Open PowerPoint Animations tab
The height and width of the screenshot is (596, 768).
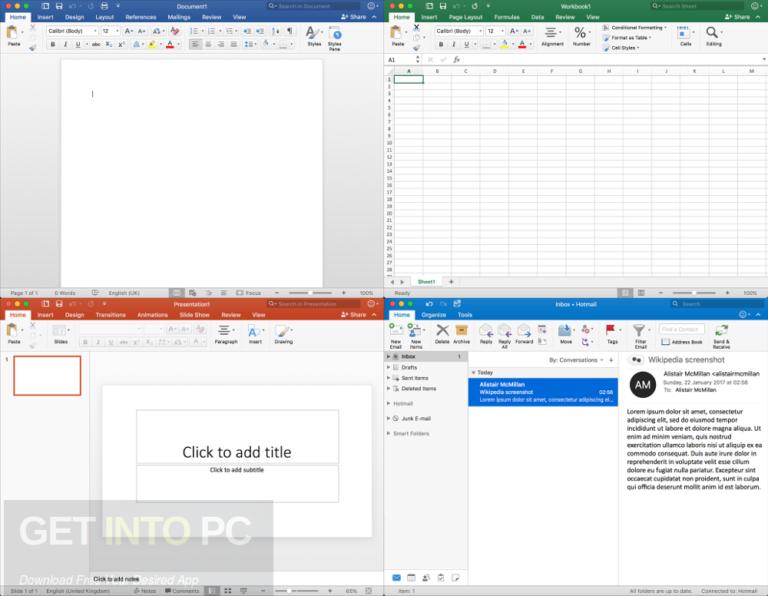(x=152, y=315)
